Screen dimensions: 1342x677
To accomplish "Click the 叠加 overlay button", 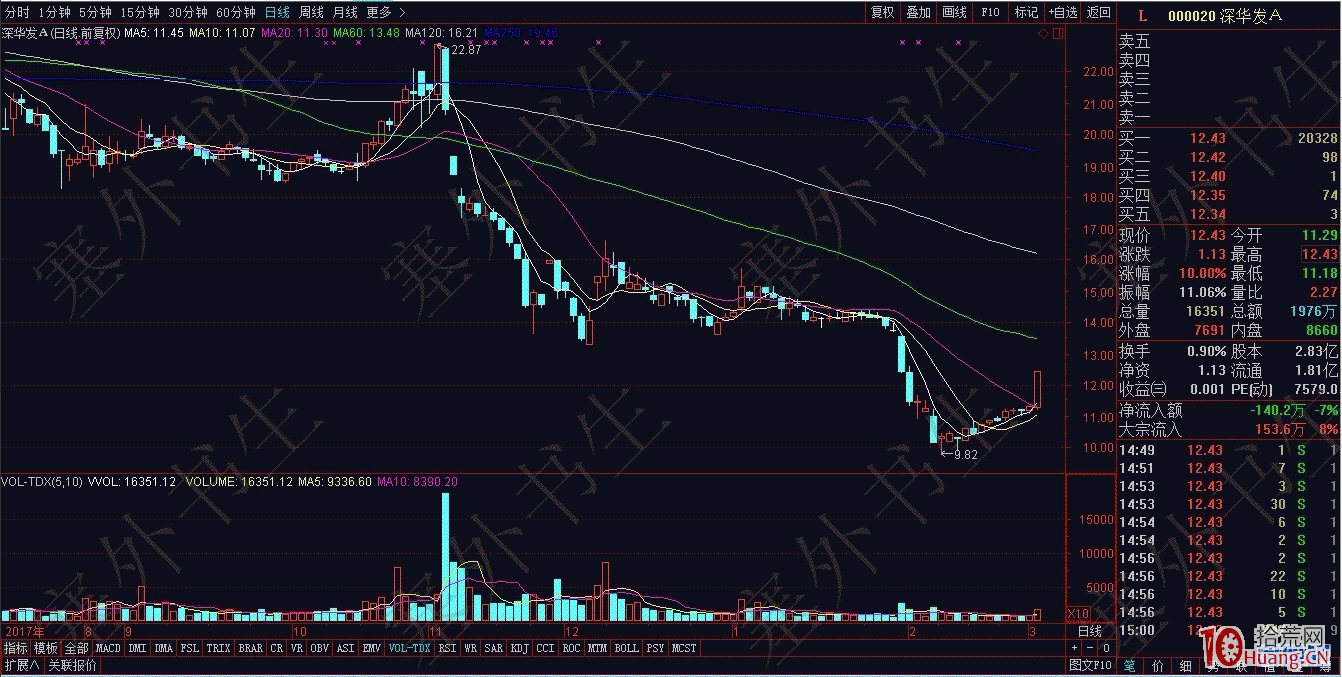I will pos(918,12).
